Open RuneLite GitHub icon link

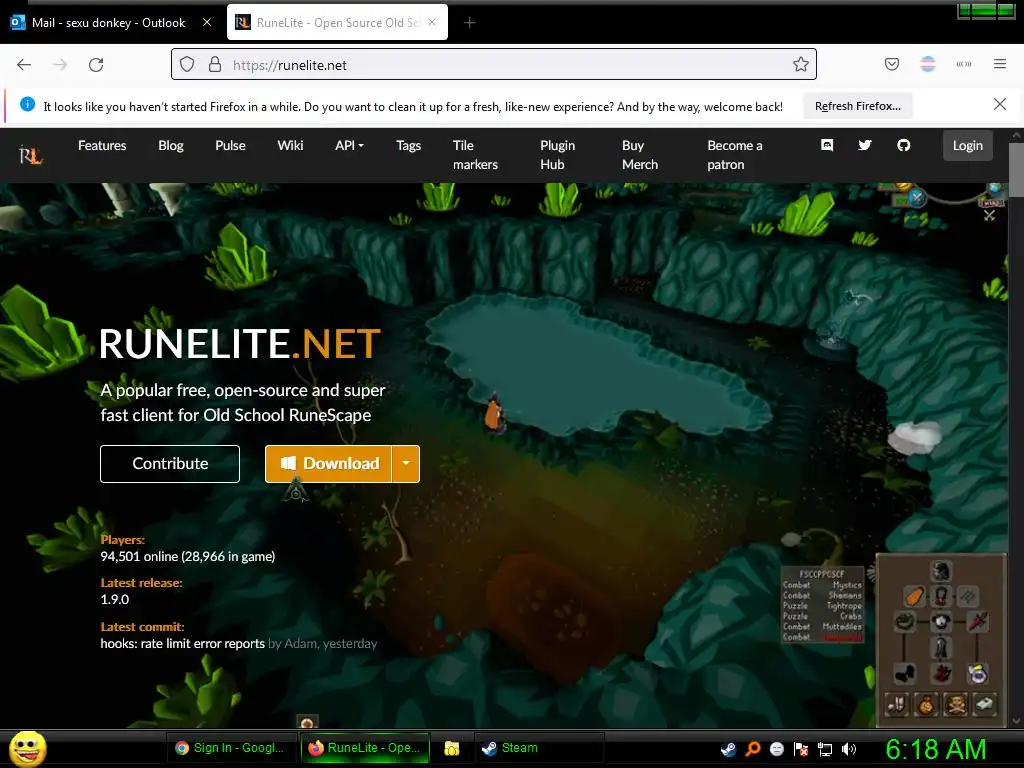click(x=903, y=145)
